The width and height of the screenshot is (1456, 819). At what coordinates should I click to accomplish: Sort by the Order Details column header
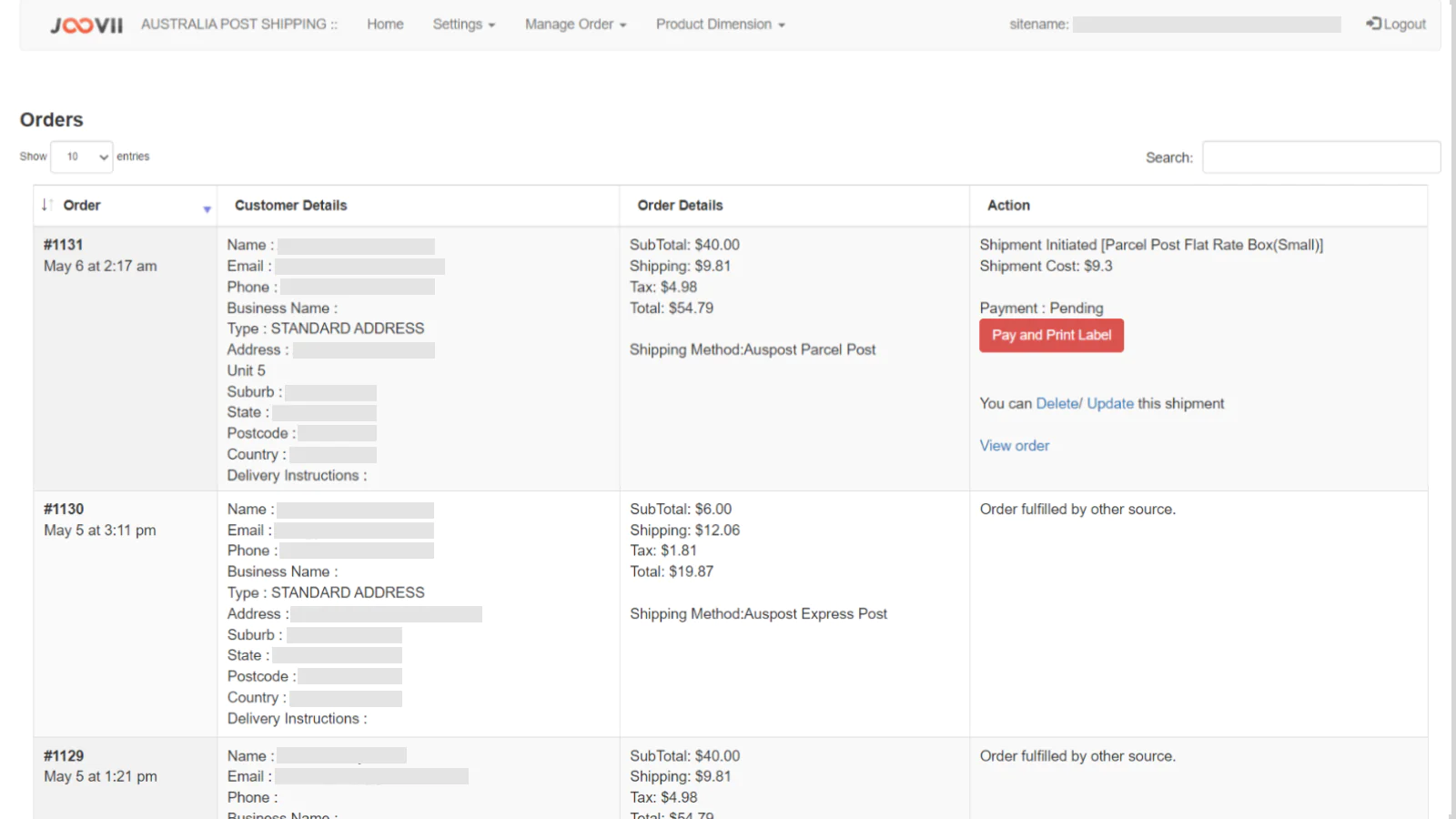click(x=680, y=206)
